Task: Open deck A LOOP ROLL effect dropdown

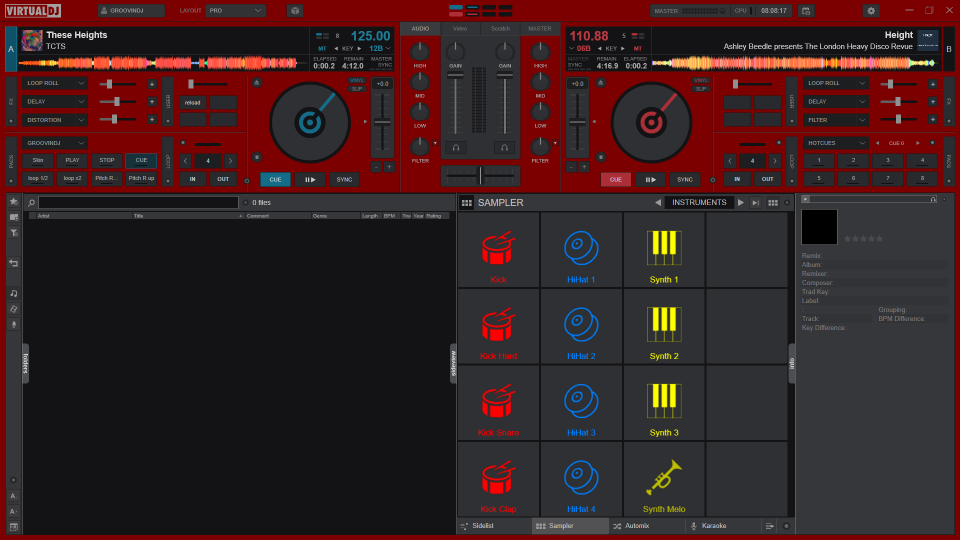Action: [54, 83]
